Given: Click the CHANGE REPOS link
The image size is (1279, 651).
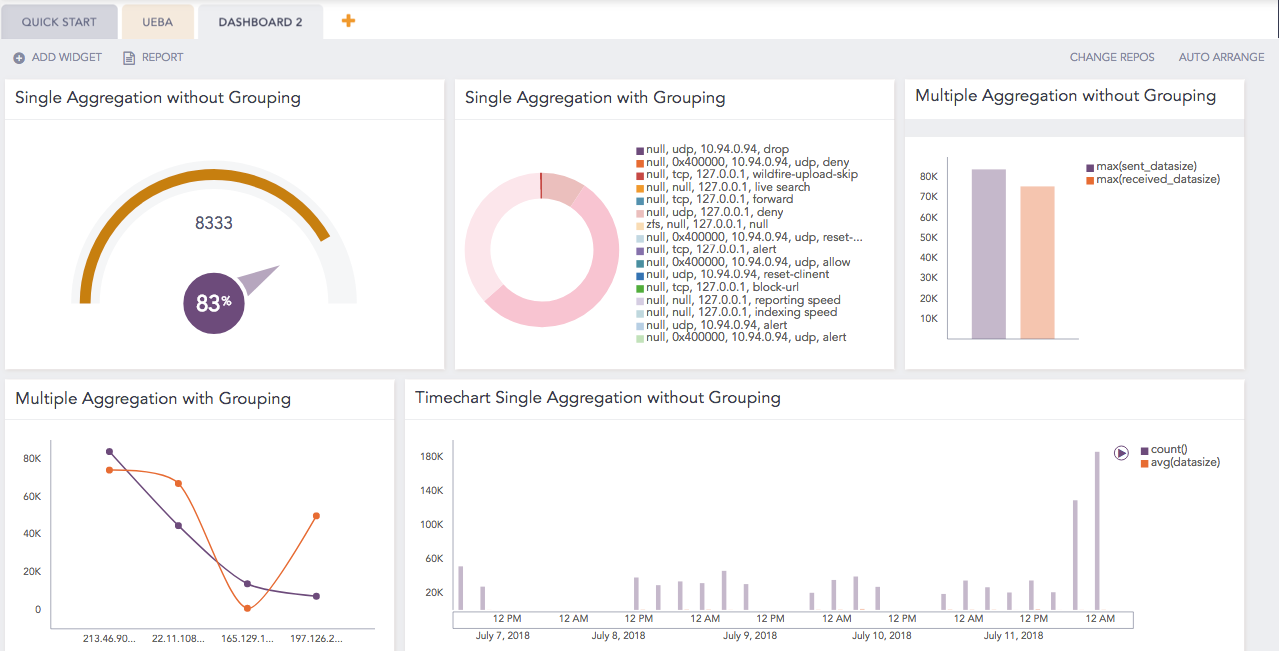Looking at the screenshot, I should click(x=1112, y=57).
